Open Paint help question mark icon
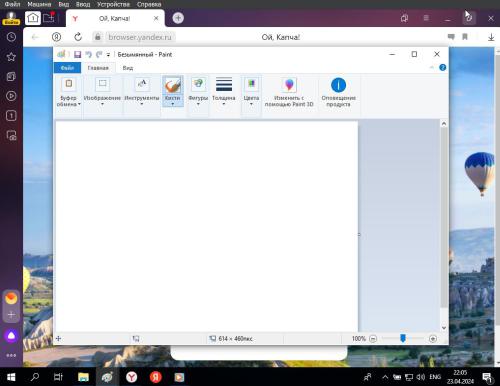This screenshot has width=500, height=386. pyautogui.click(x=443, y=68)
